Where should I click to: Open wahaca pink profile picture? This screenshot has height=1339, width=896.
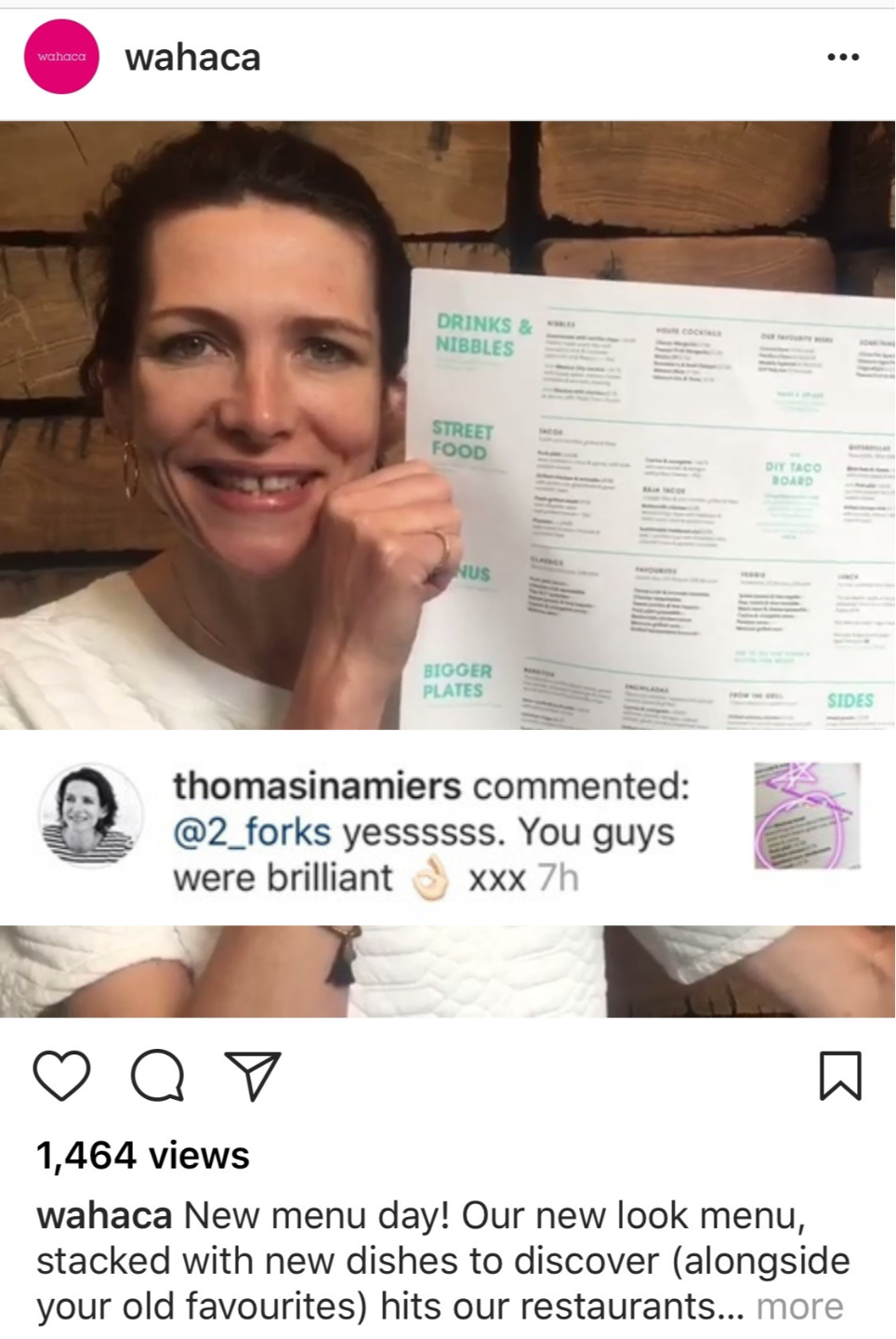[61, 57]
